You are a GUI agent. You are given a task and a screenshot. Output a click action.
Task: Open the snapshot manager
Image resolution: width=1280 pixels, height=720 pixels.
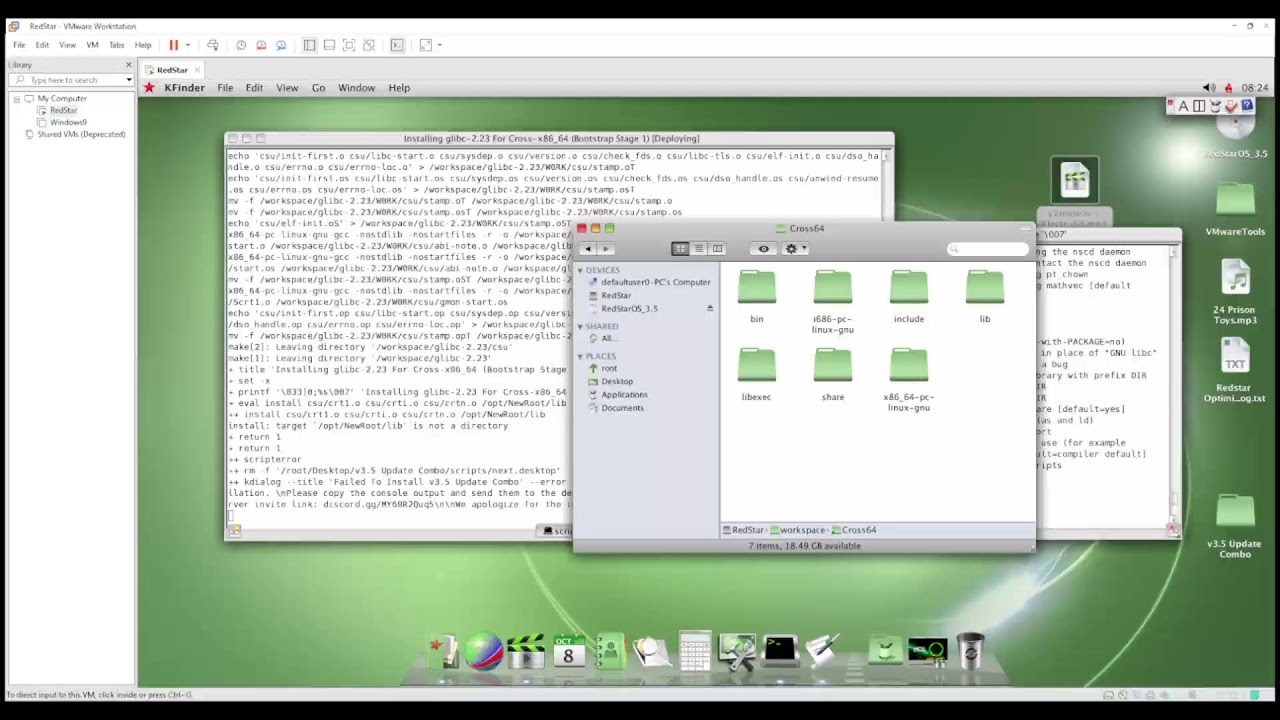tap(281, 45)
